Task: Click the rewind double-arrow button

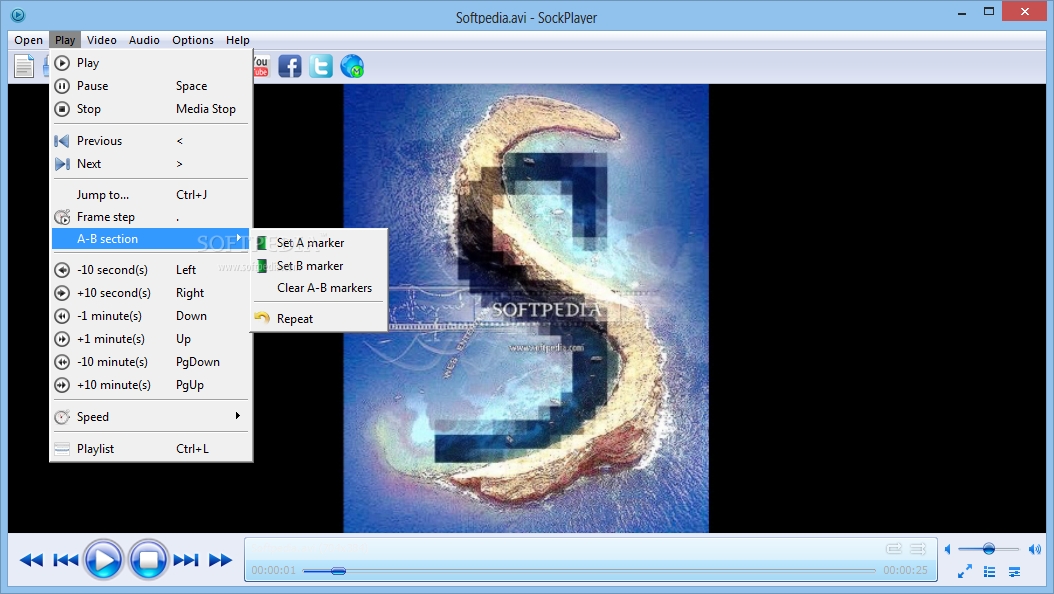Action: point(31,560)
